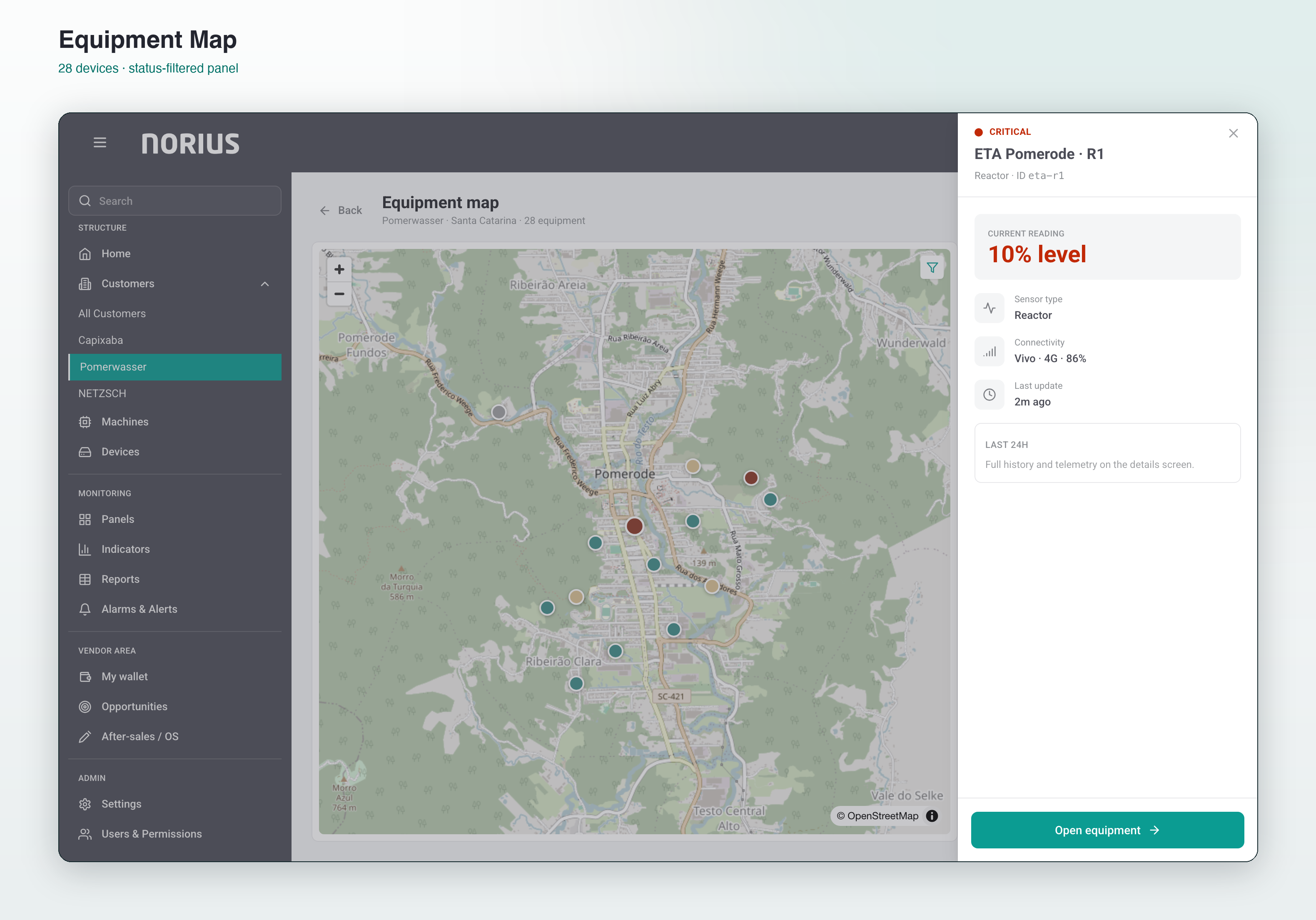The image size is (1316, 920).
Task: Click the CRITICAL status label
Action: tap(1010, 132)
